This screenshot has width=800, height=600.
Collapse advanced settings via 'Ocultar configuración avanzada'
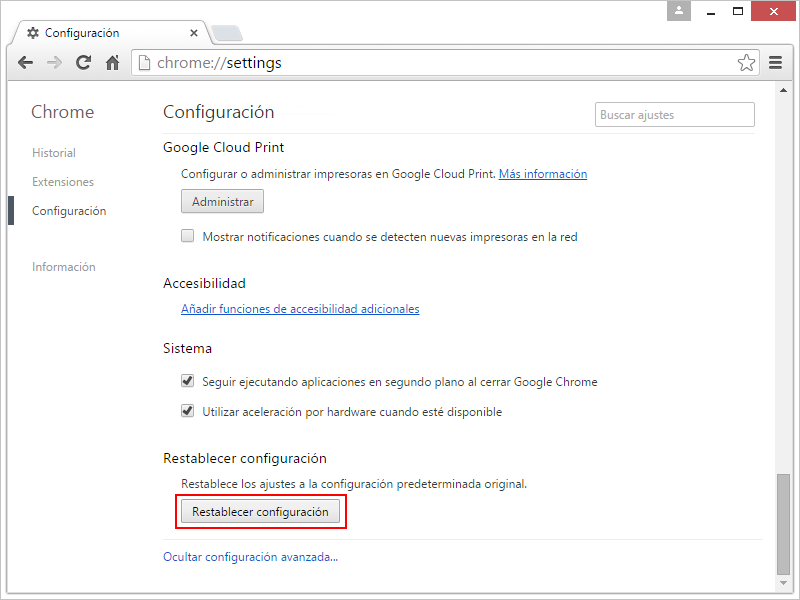click(x=250, y=556)
